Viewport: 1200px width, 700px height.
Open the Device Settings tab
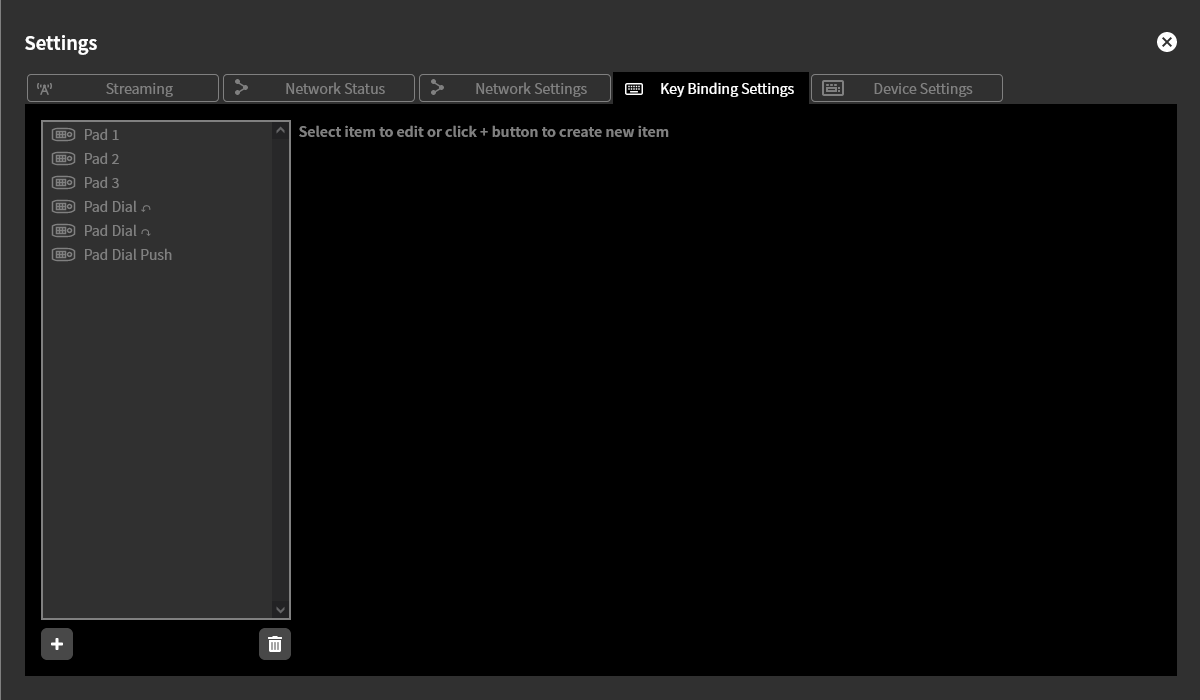coord(906,88)
